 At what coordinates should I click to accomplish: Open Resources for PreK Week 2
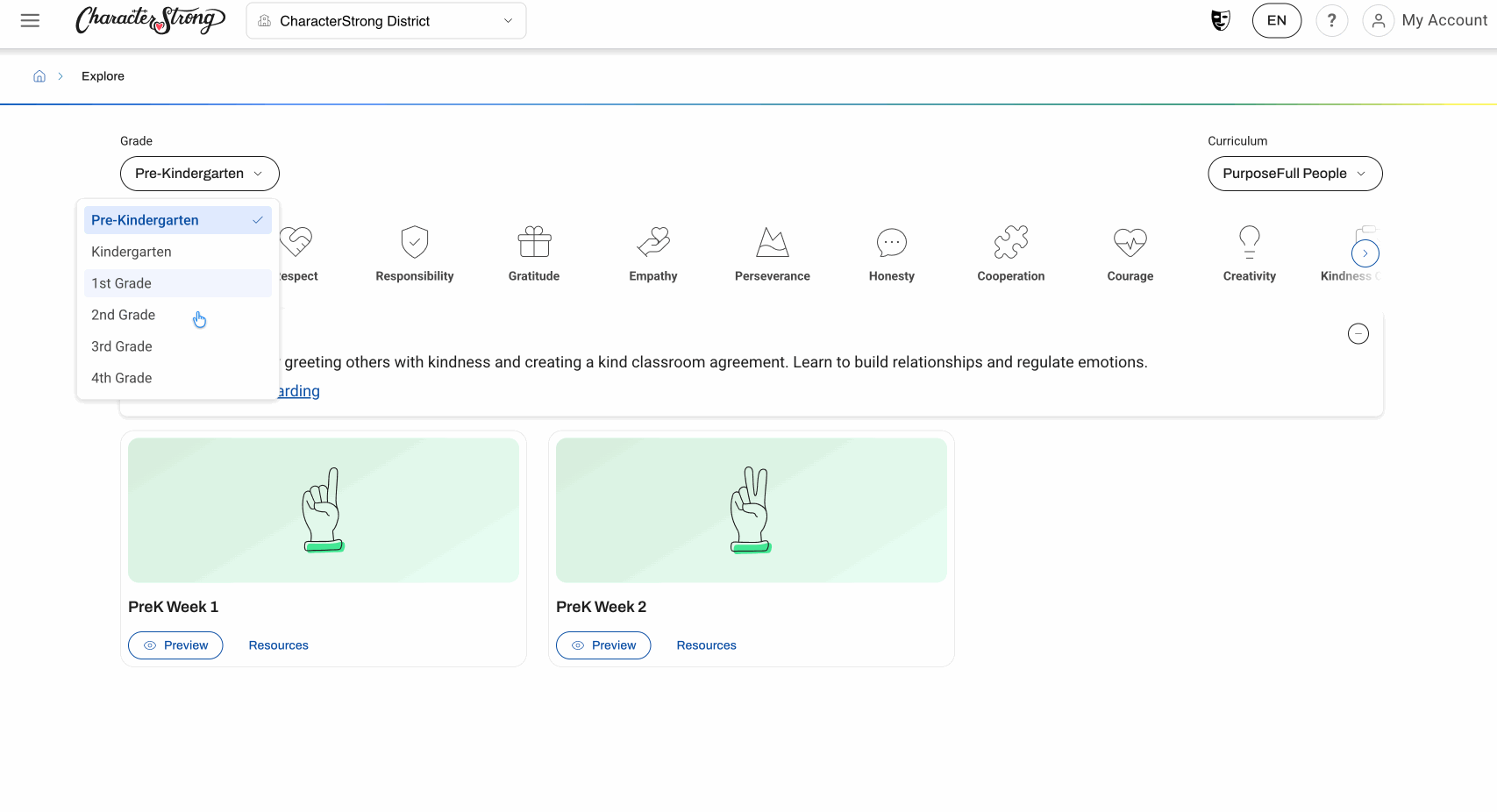click(706, 645)
